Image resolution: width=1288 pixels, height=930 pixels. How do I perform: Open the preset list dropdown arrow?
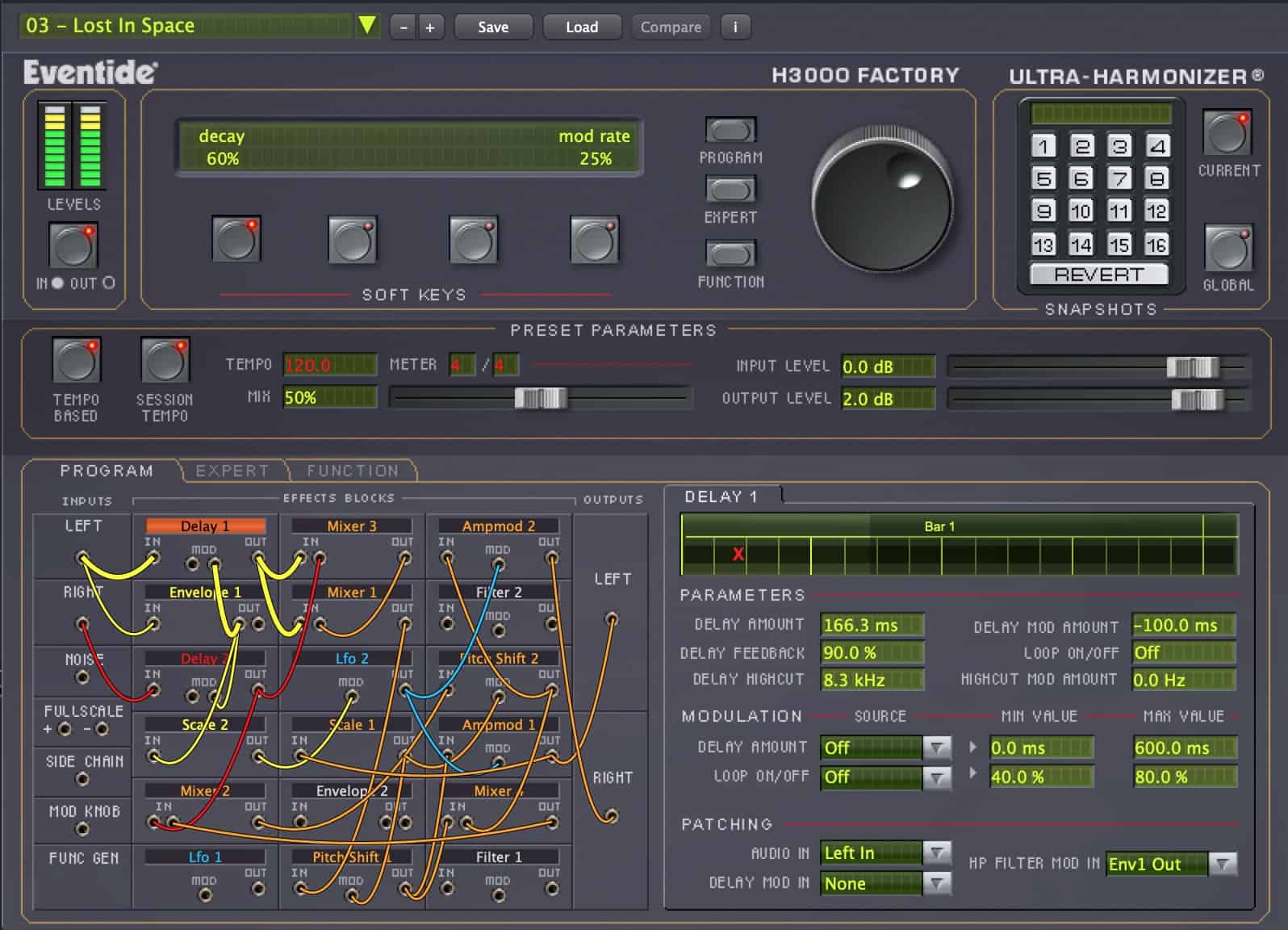367,26
